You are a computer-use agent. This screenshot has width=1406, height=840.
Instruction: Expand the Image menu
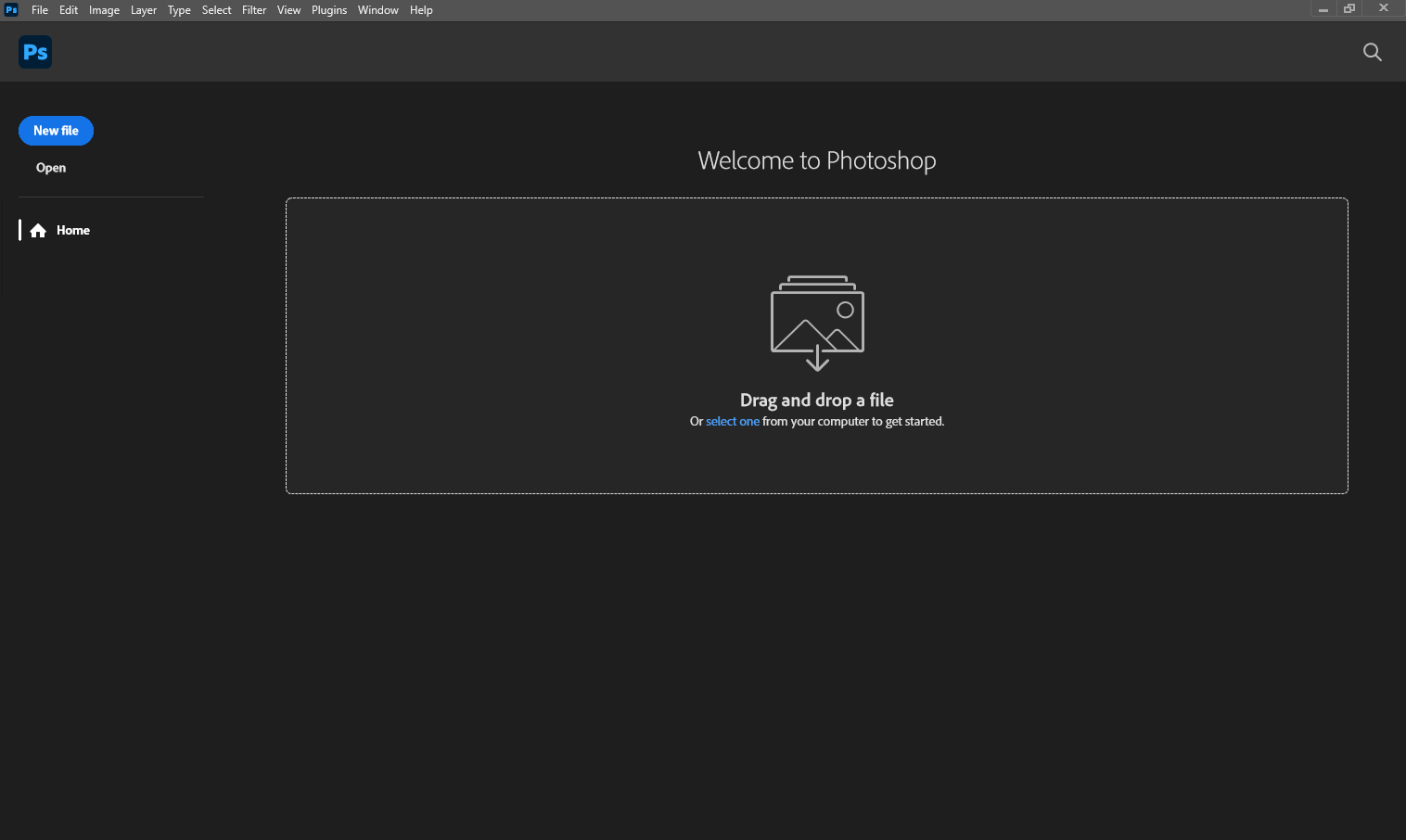[104, 10]
